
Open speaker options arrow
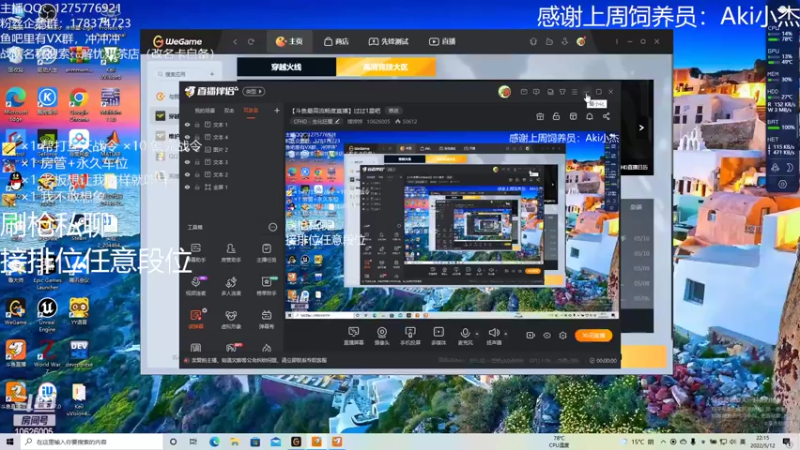[x=506, y=334]
